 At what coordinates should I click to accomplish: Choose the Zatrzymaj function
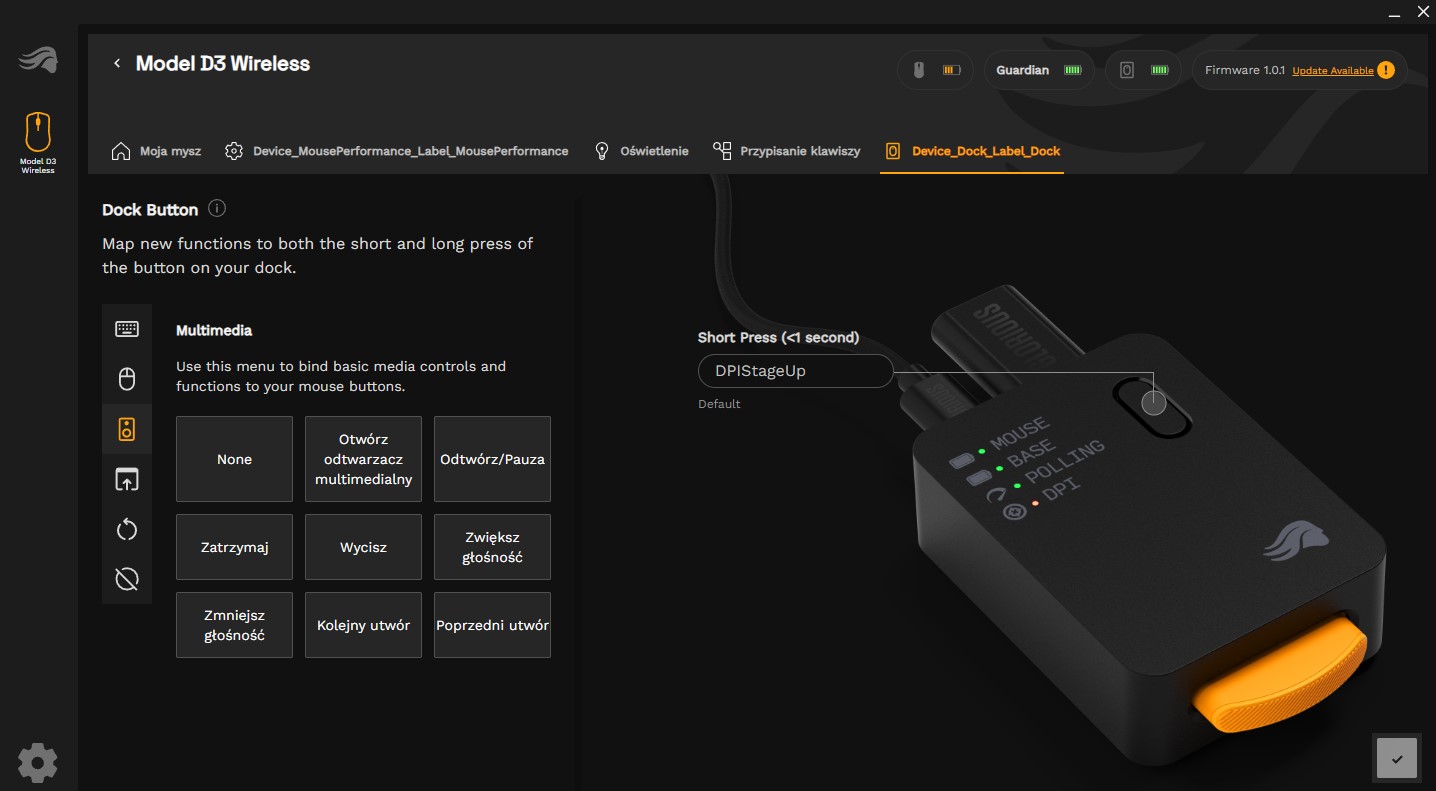(234, 547)
